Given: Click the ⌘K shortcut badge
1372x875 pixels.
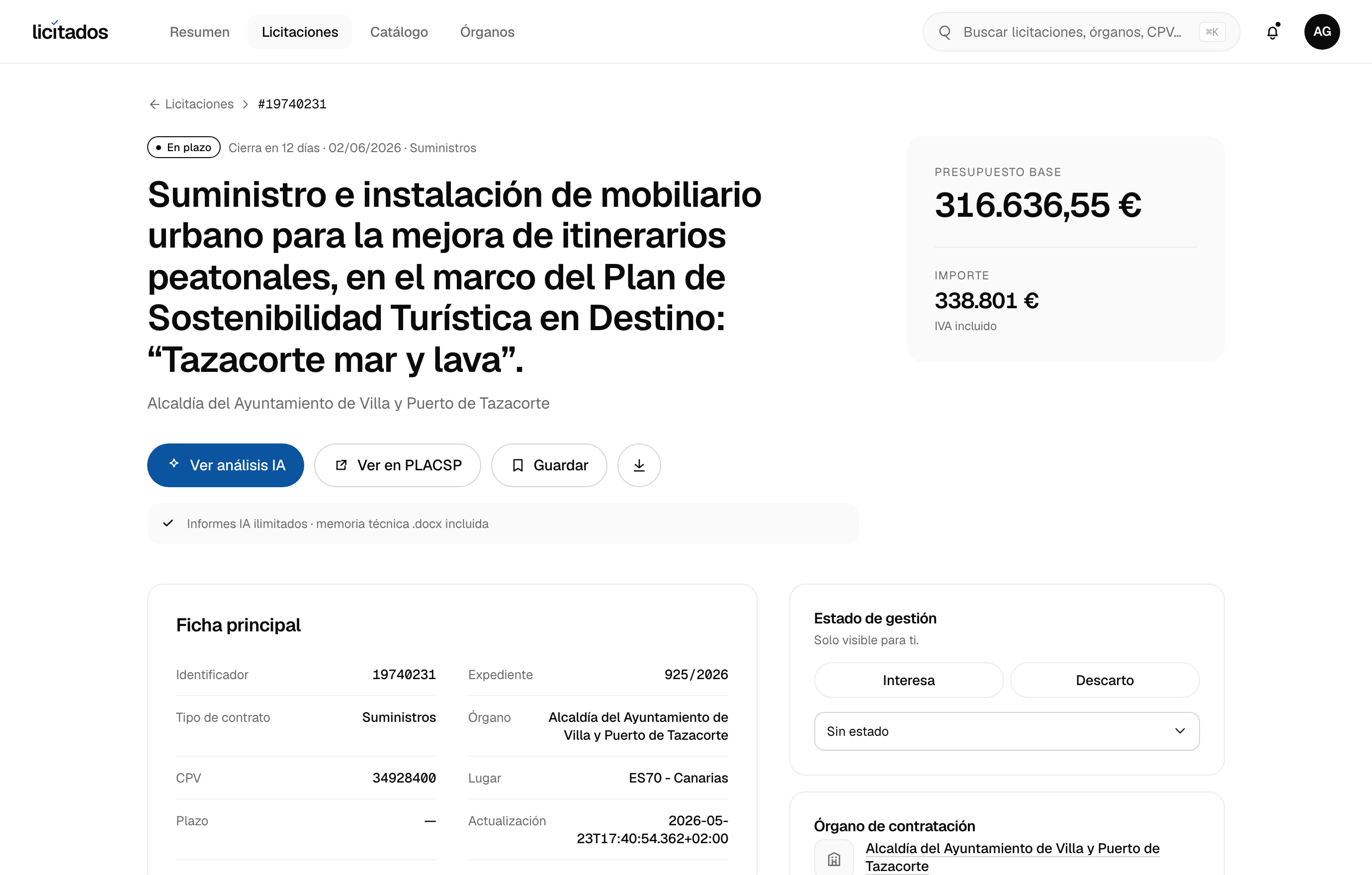Looking at the screenshot, I should click(x=1212, y=32).
